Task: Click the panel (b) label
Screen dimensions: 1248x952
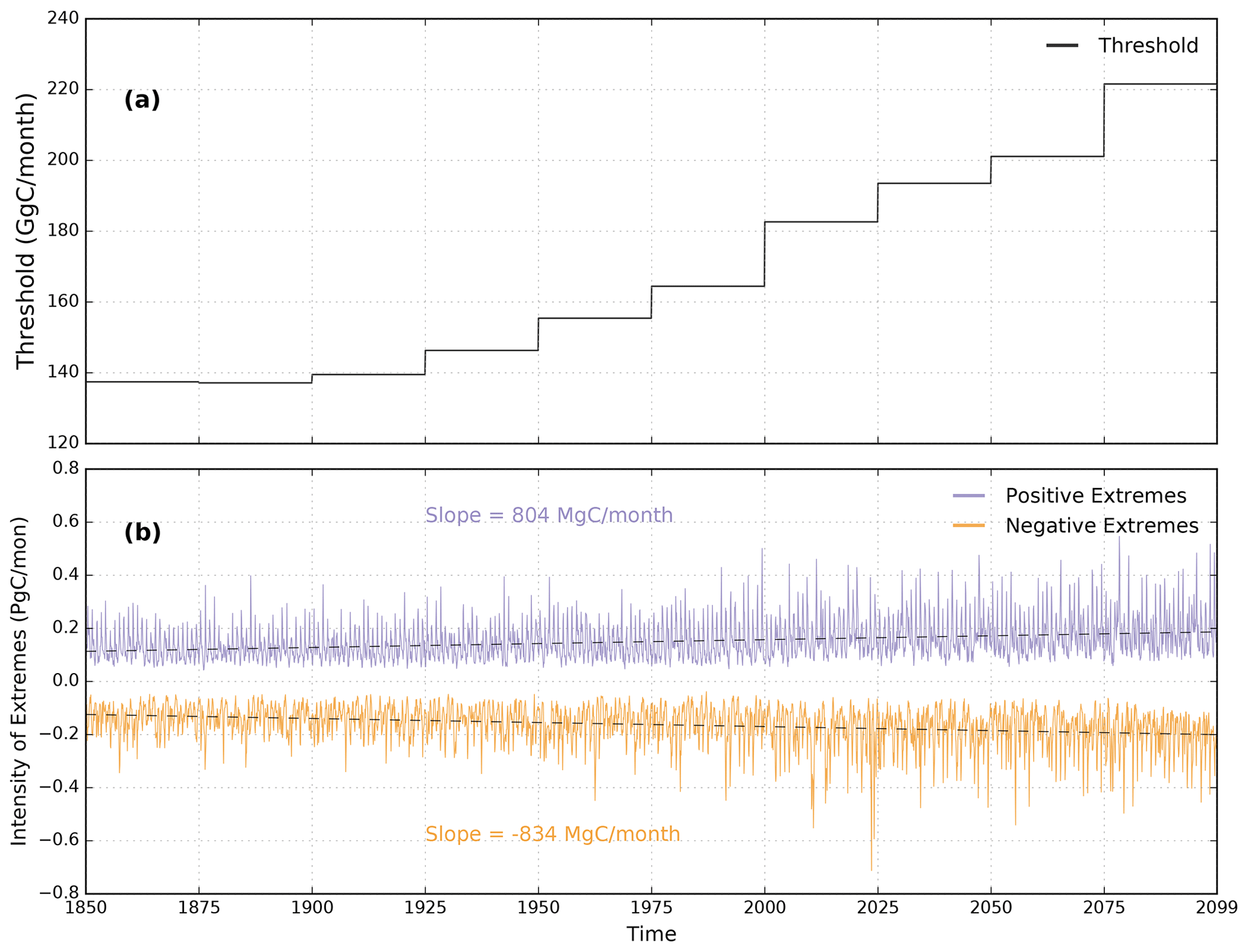Action: point(142,532)
